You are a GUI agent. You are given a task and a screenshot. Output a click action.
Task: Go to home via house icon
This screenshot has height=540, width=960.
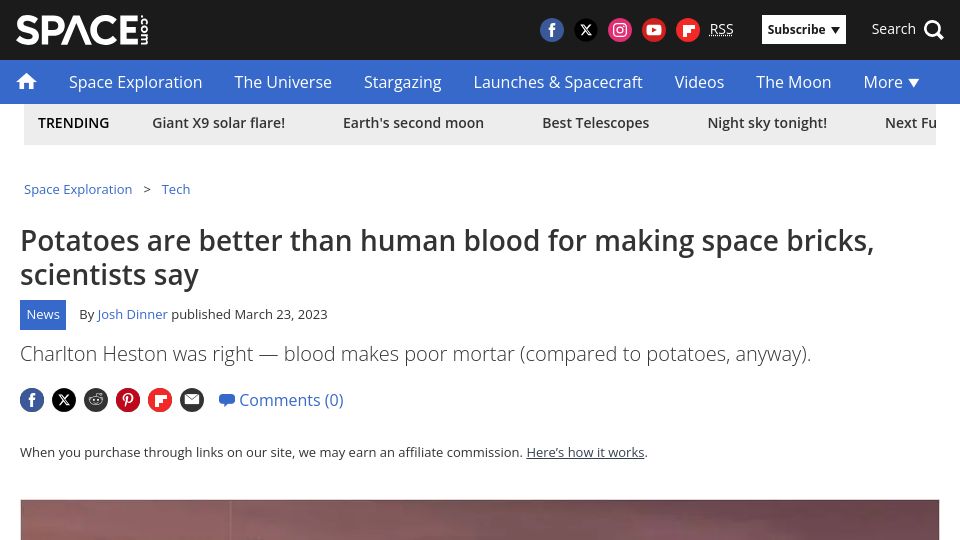click(x=26, y=81)
